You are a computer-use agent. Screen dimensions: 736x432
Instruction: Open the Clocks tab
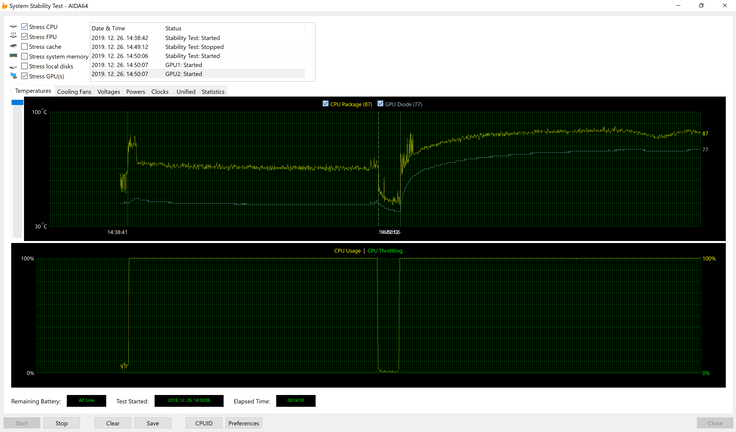click(x=160, y=92)
